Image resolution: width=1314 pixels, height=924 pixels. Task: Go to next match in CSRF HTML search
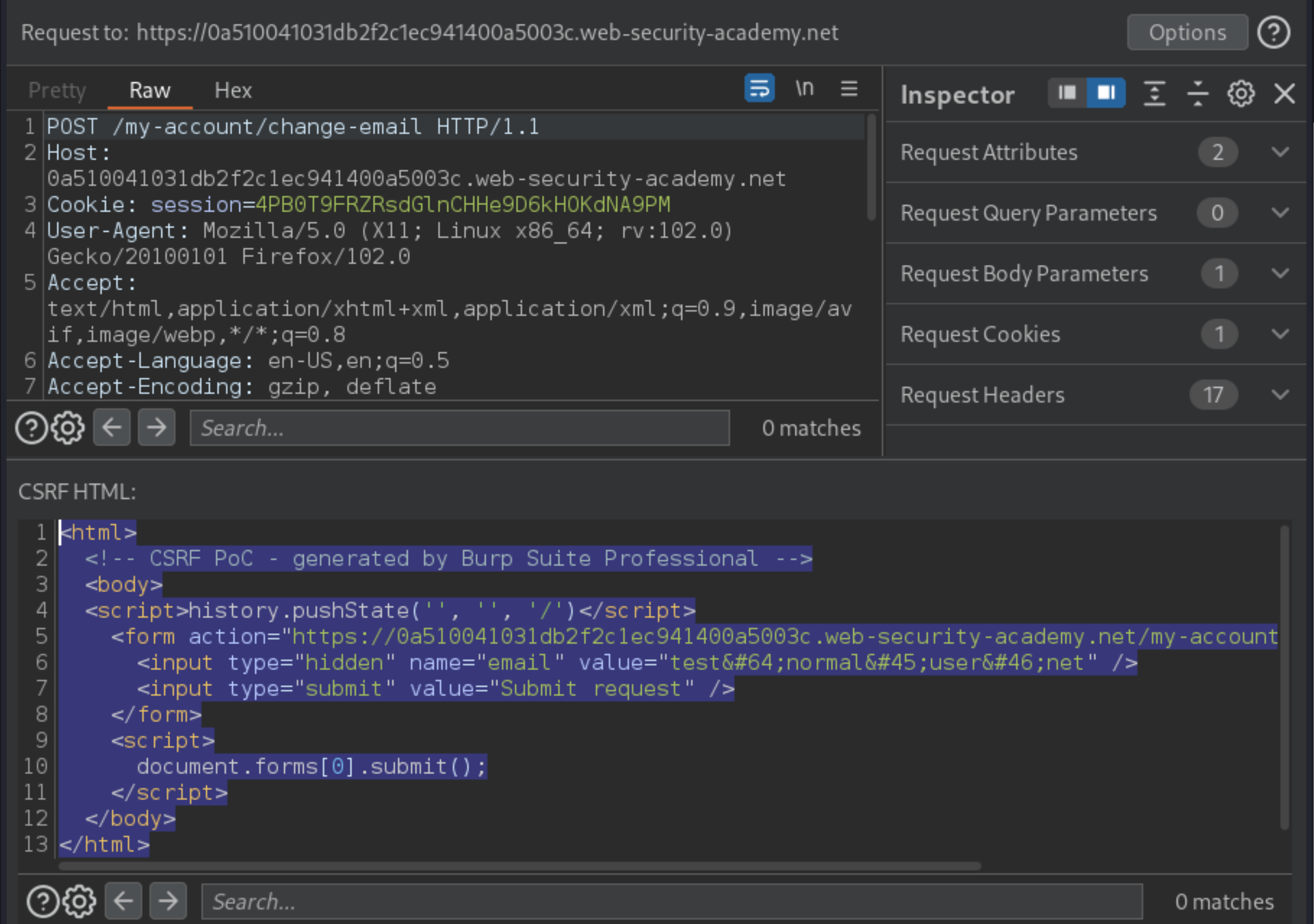168,901
